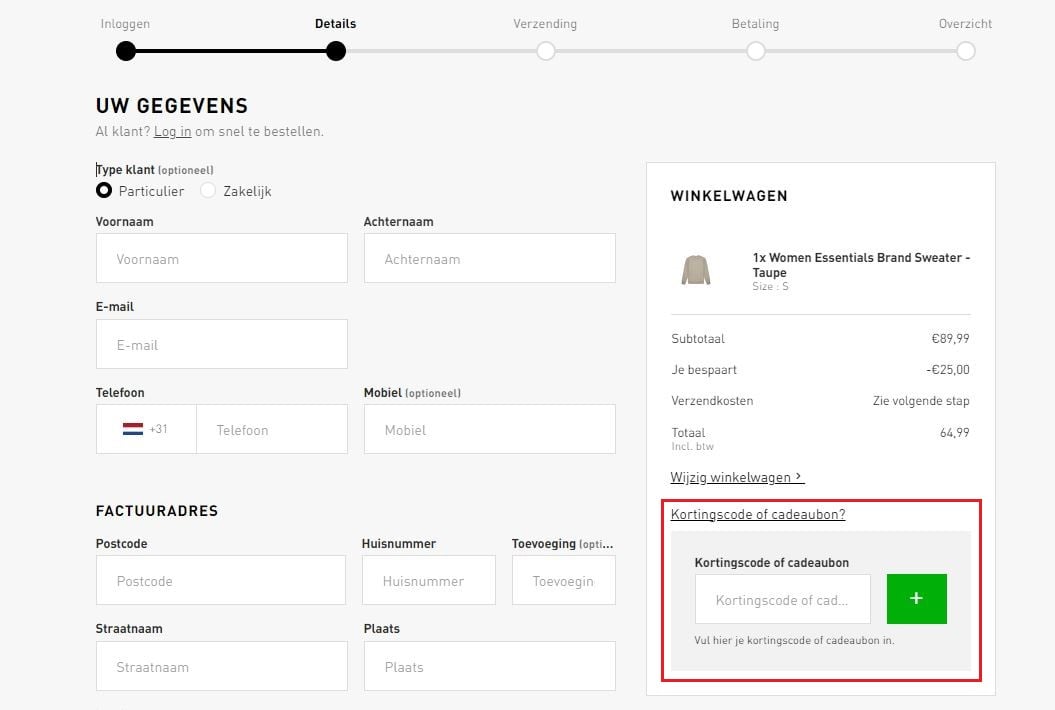
Task: Click the 'Log in' link for existing customers
Action: (x=172, y=132)
